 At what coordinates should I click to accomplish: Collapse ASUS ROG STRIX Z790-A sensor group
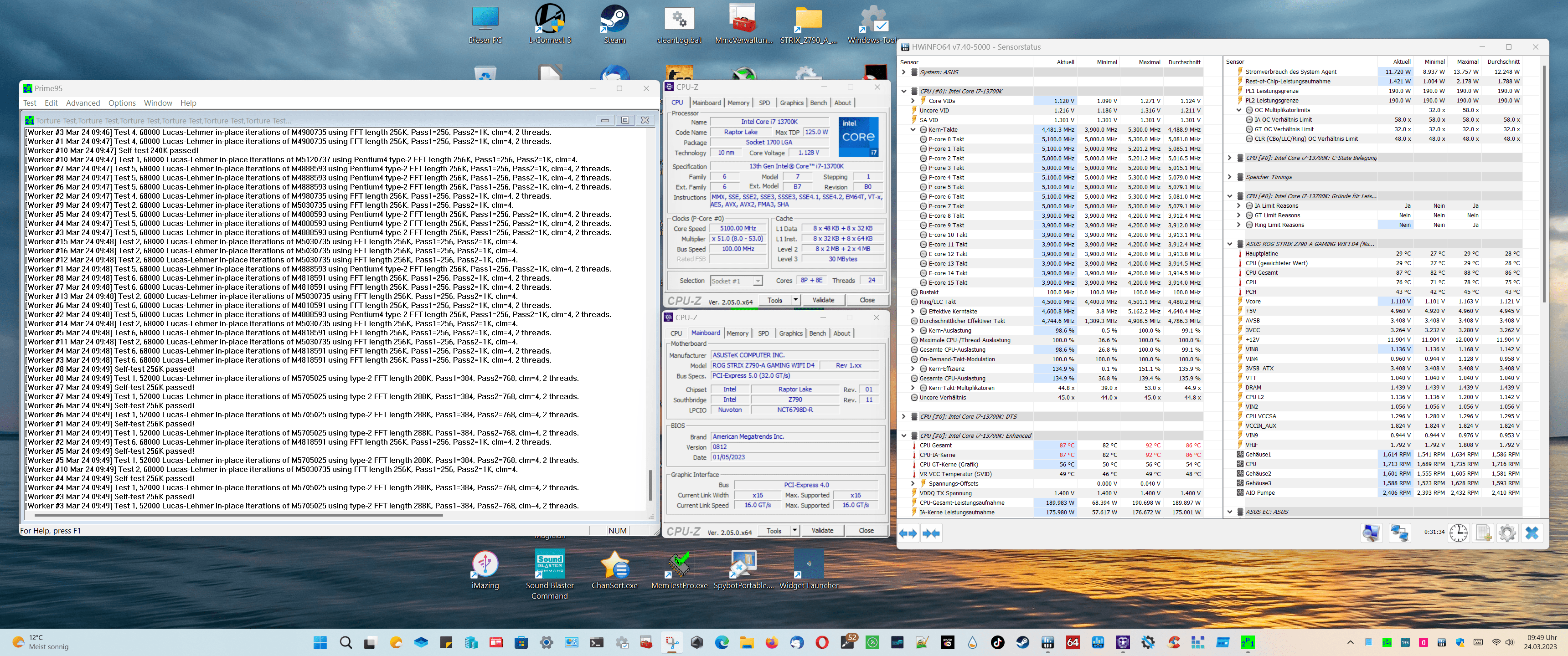pyautogui.click(x=1230, y=244)
